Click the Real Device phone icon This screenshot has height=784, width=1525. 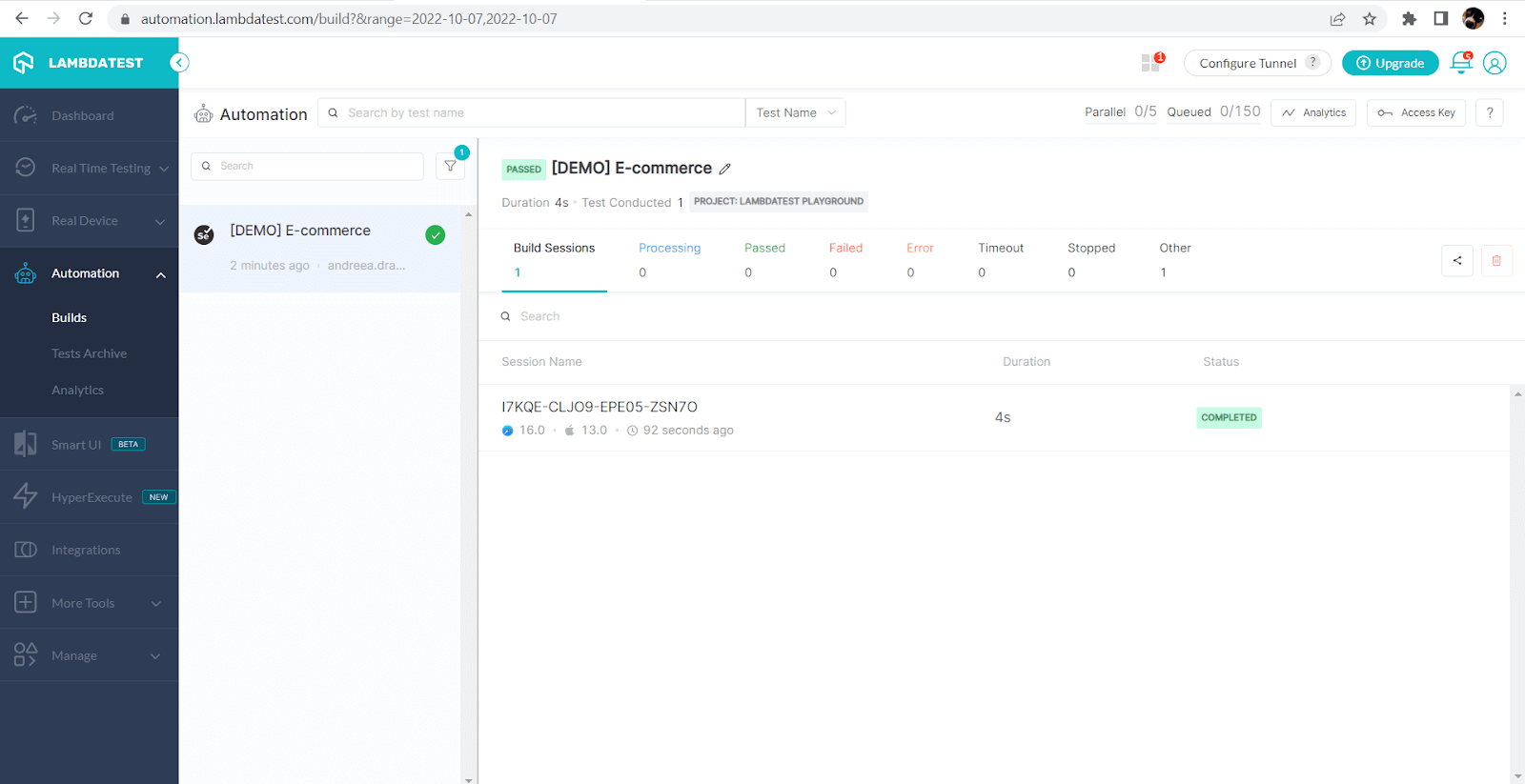pyautogui.click(x=26, y=220)
